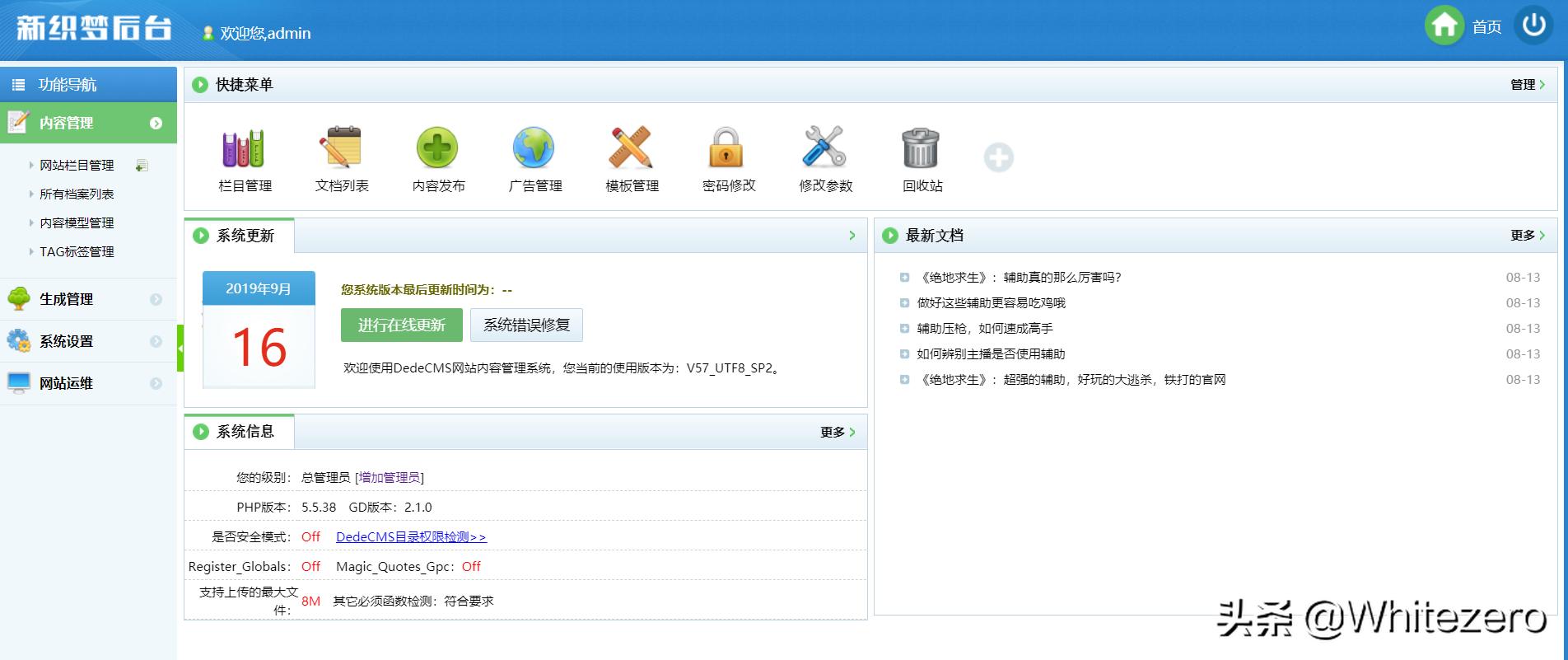Expand the 生成管理 menu section arrow
Viewport: 1568px width, 660px height.
pyautogui.click(x=156, y=299)
